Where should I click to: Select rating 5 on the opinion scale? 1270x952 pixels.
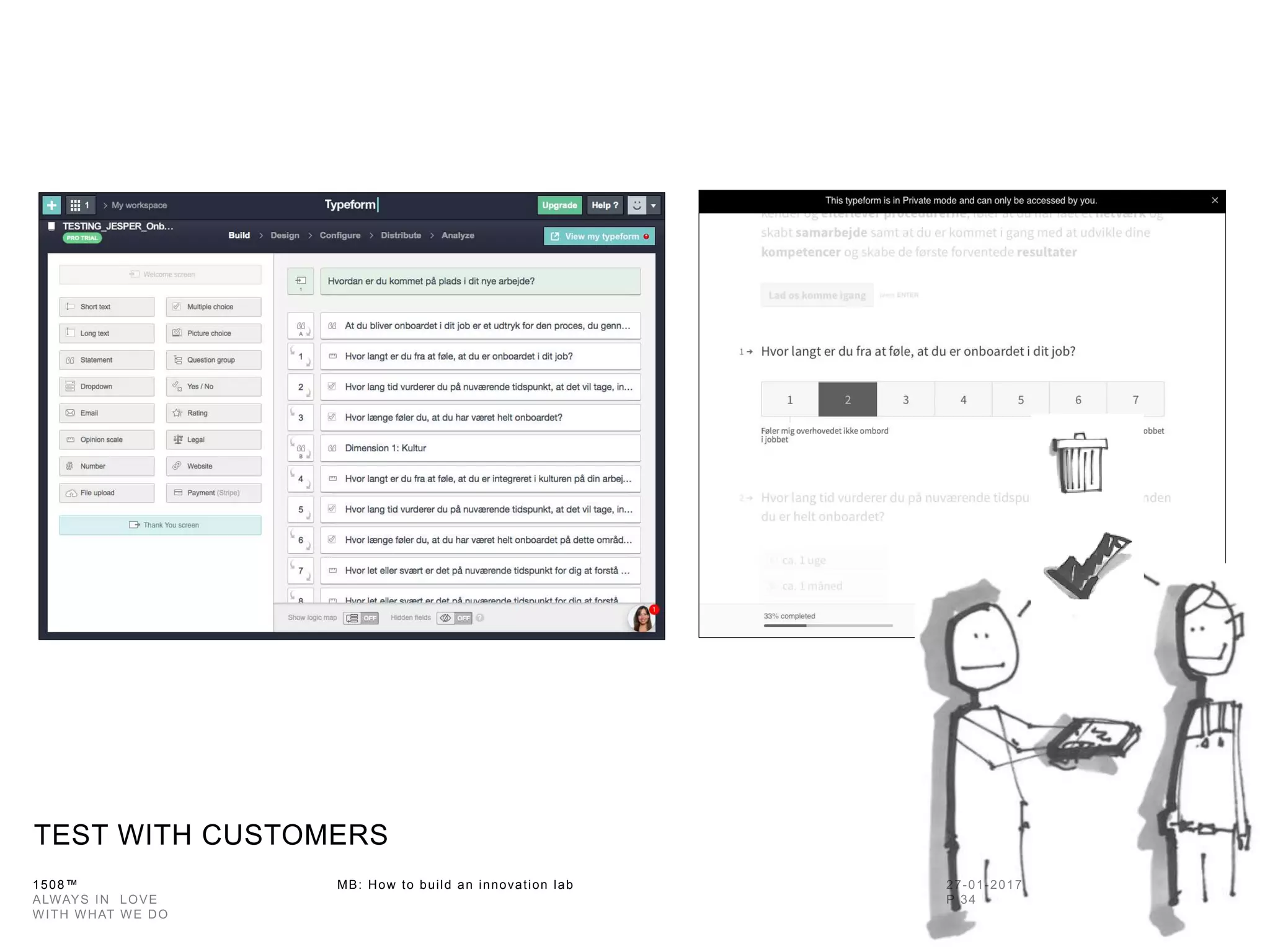(1021, 400)
